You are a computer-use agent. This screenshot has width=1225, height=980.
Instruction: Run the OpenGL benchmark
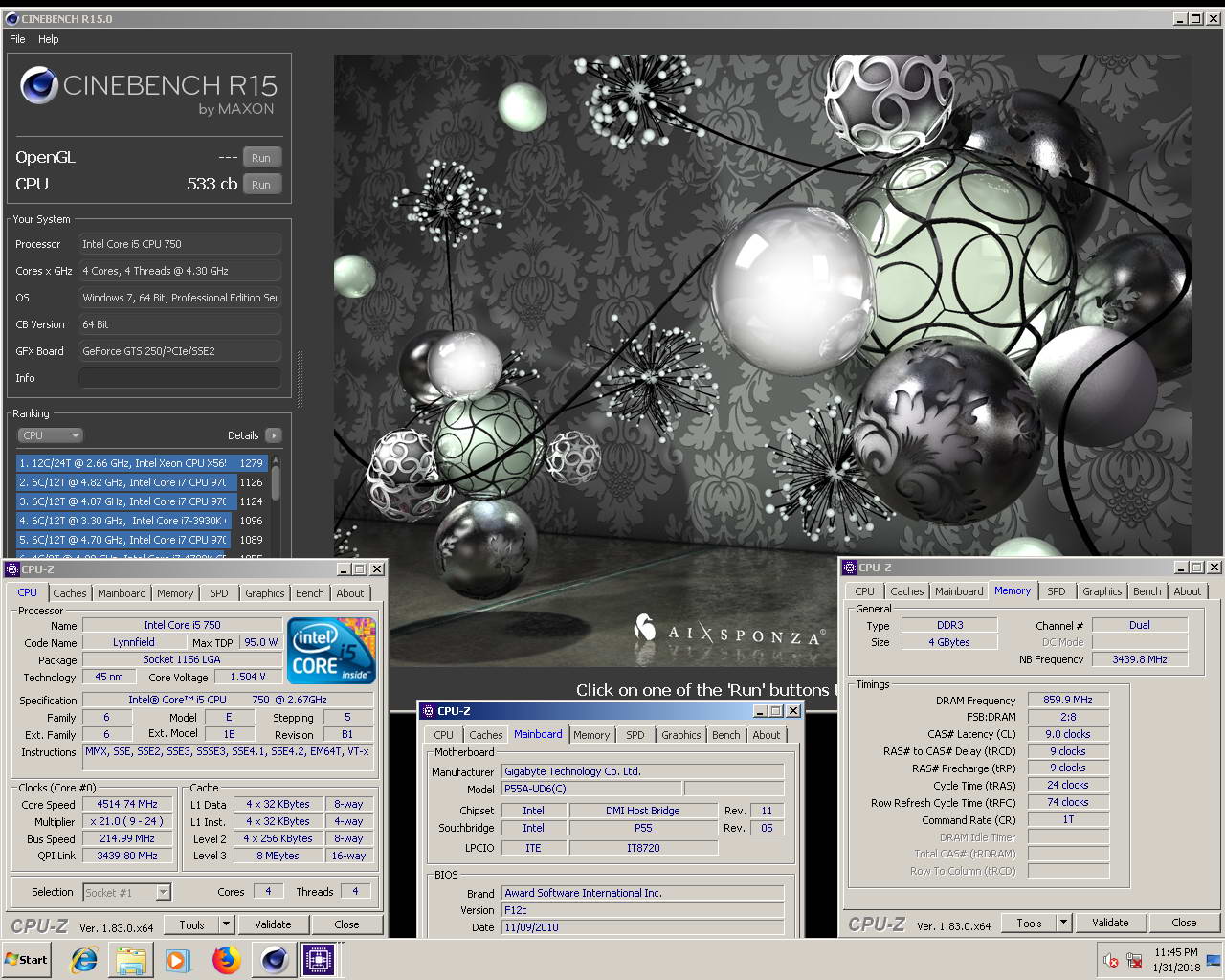pos(261,158)
